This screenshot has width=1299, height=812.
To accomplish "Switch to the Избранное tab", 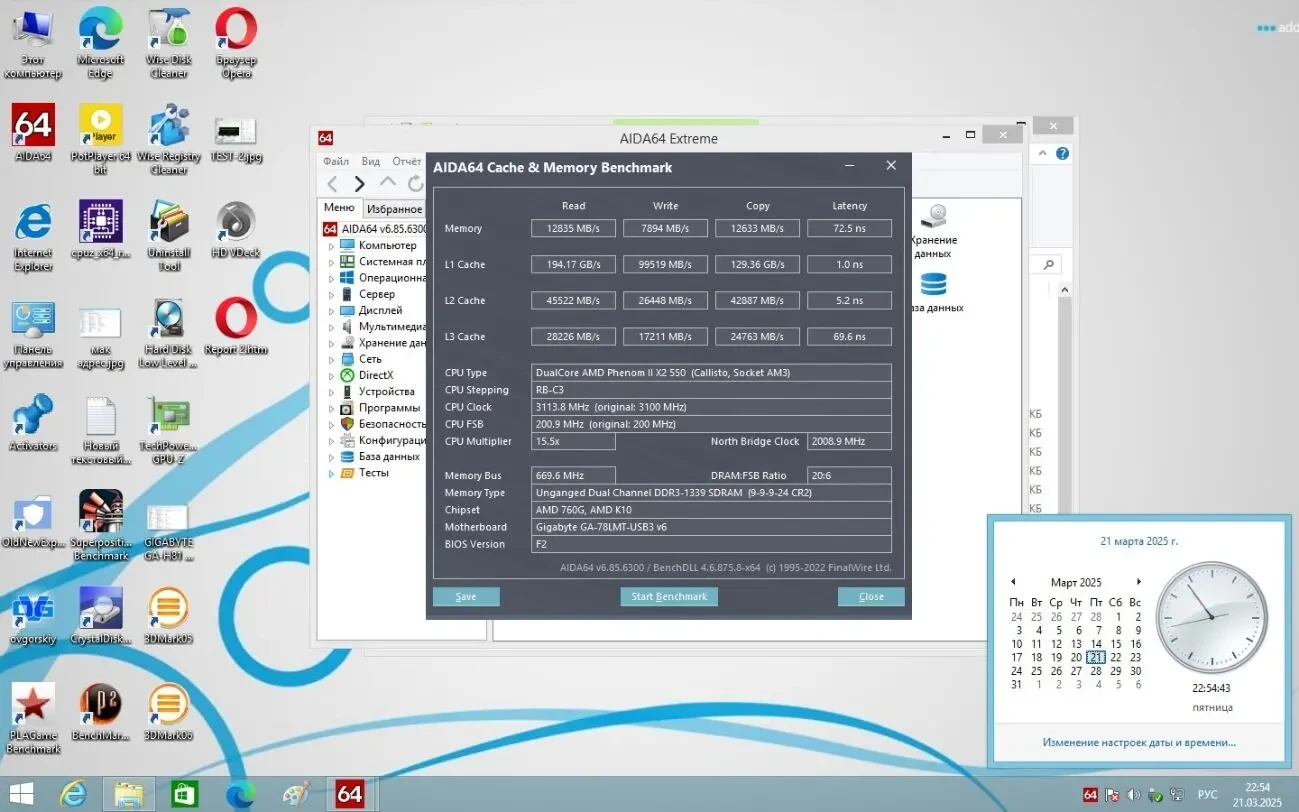I will pos(394,209).
